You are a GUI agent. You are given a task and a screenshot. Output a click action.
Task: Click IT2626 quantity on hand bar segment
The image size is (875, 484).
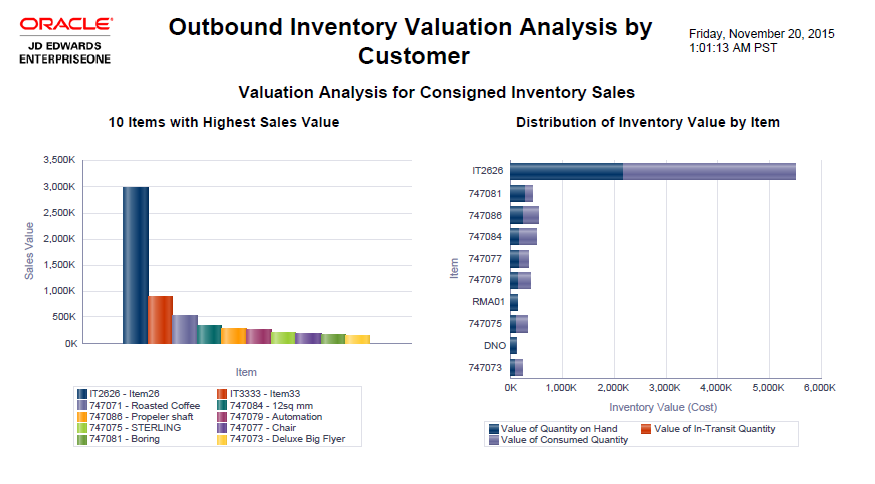pos(566,172)
